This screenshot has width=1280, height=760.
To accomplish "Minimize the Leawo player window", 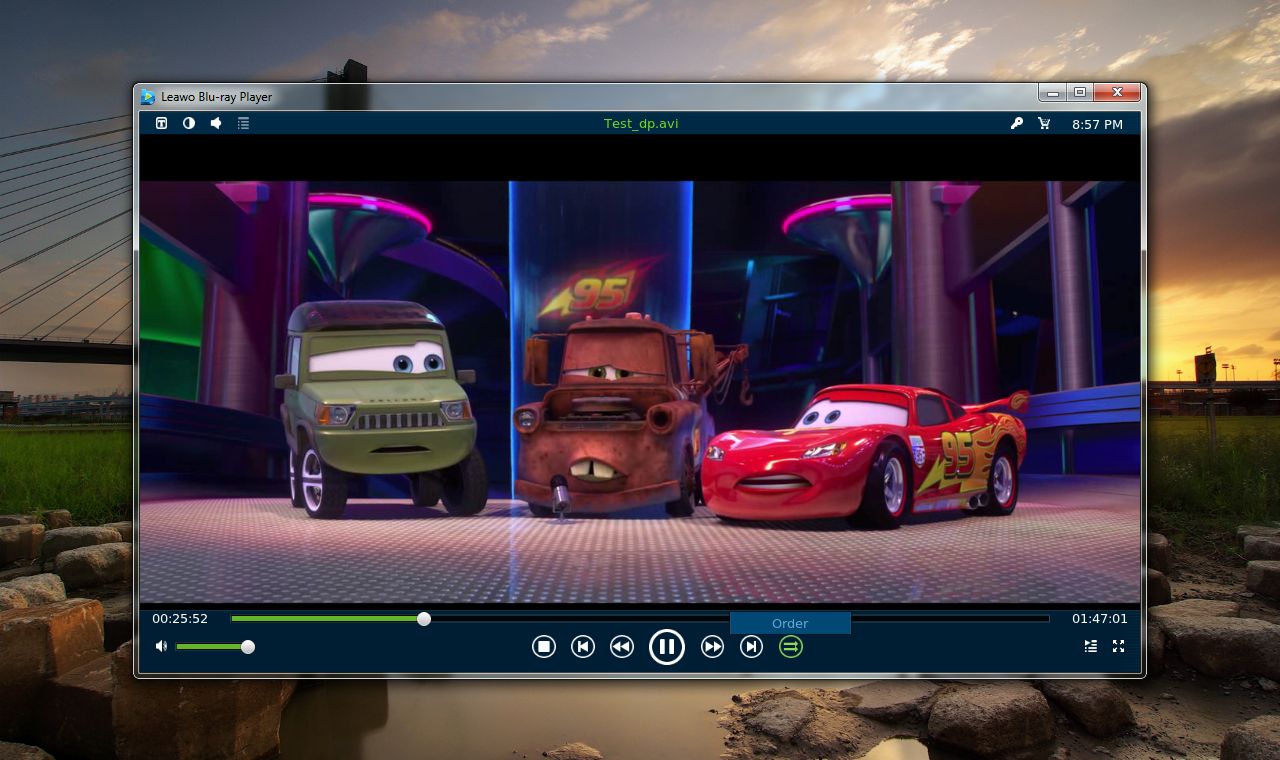I will tap(1052, 92).
